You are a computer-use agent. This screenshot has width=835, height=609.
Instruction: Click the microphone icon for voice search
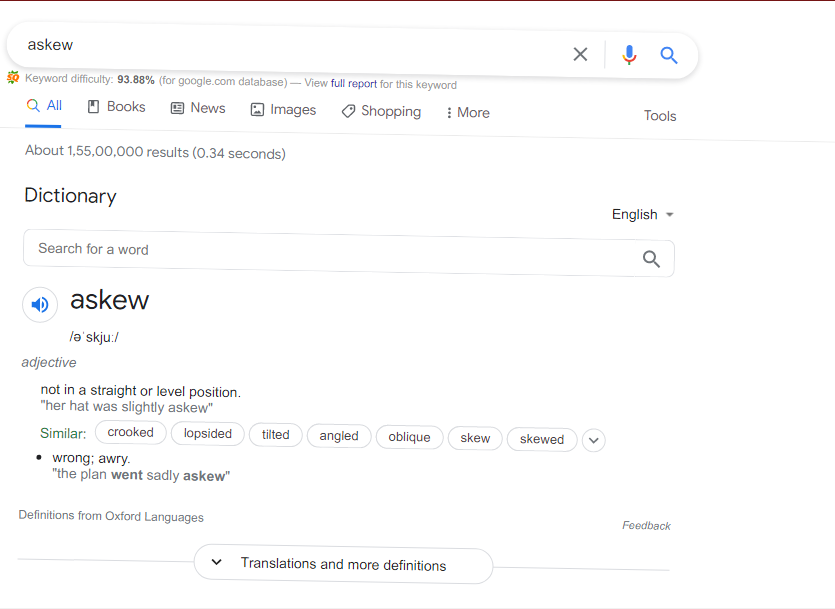pyautogui.click(x=629, y=55)
